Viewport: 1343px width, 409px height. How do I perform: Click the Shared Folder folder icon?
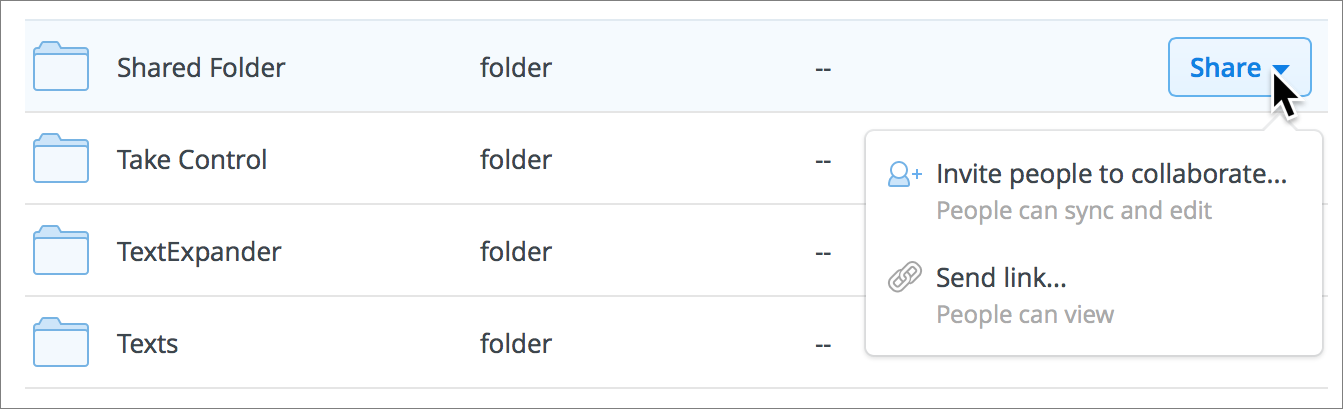[61, 67]
